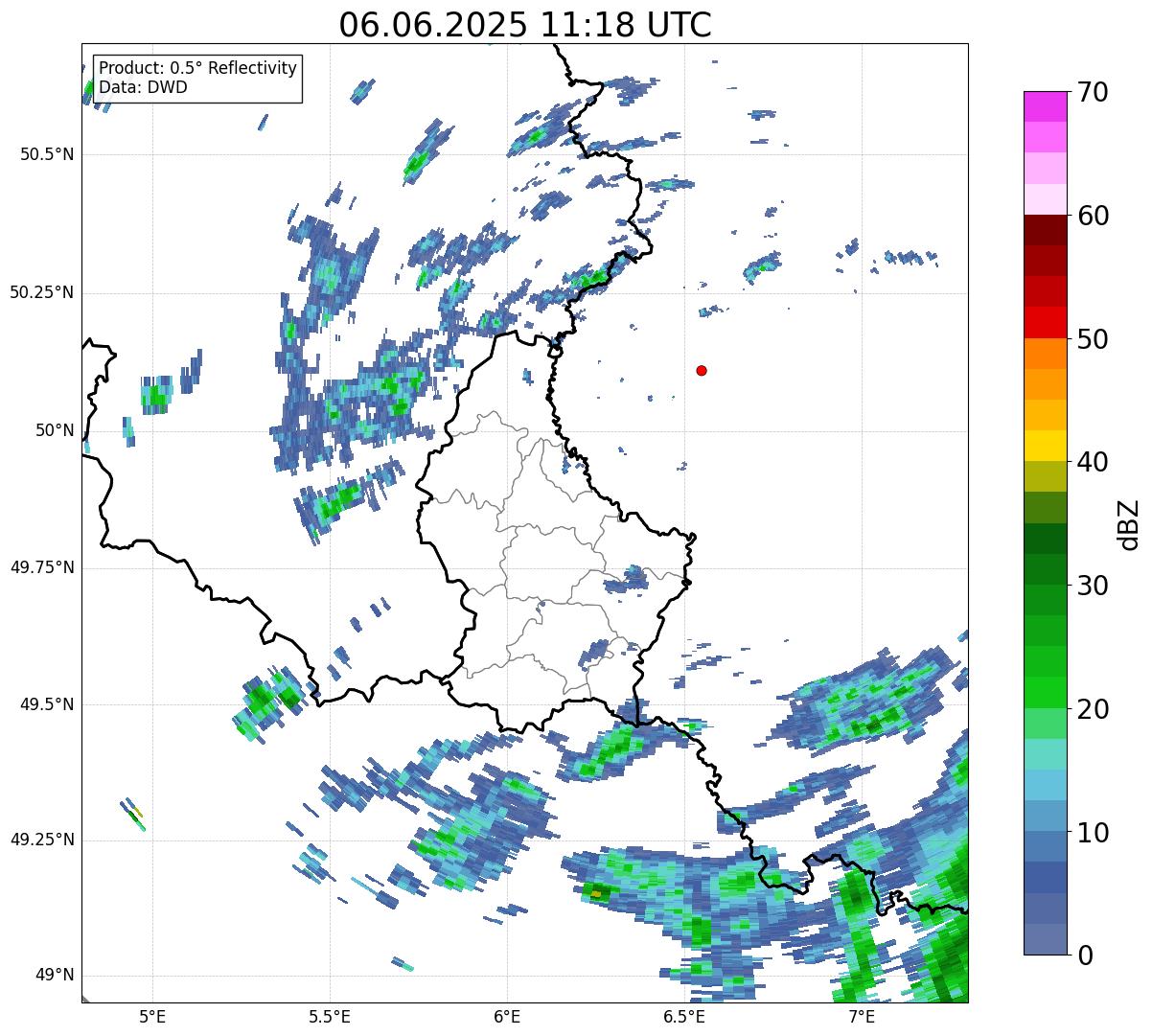Click the 5.5°E longitude label

[x=330, y=1017]
